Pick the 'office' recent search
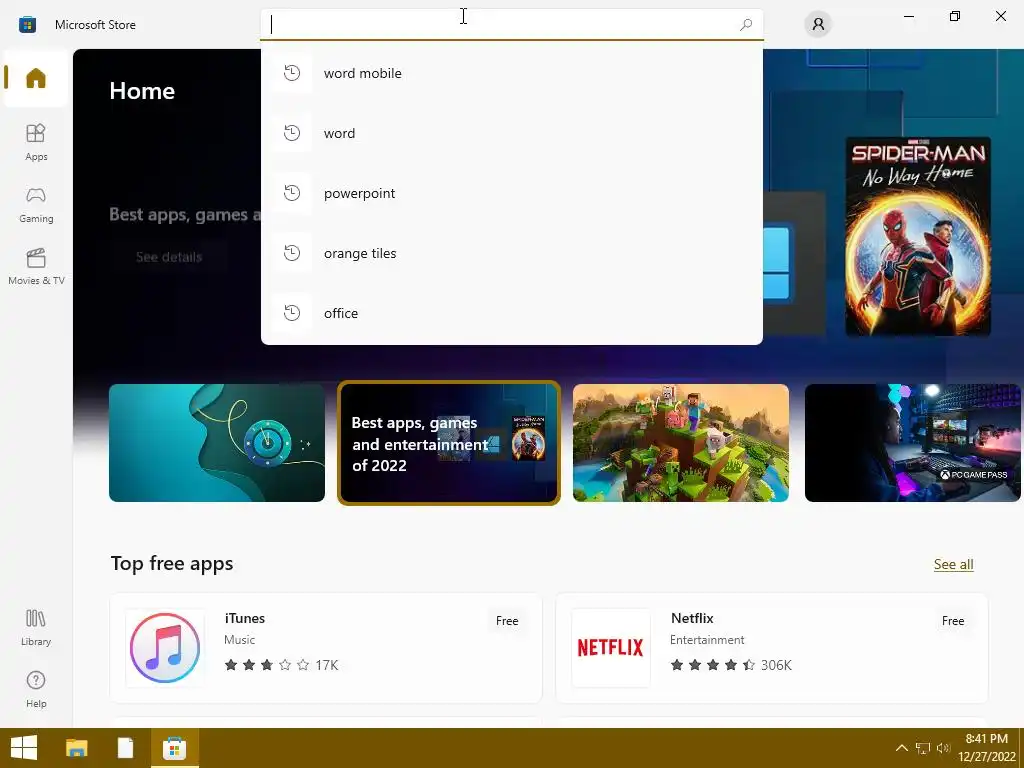Screen dimensions: 1024x768 click(x=512, y=313)
